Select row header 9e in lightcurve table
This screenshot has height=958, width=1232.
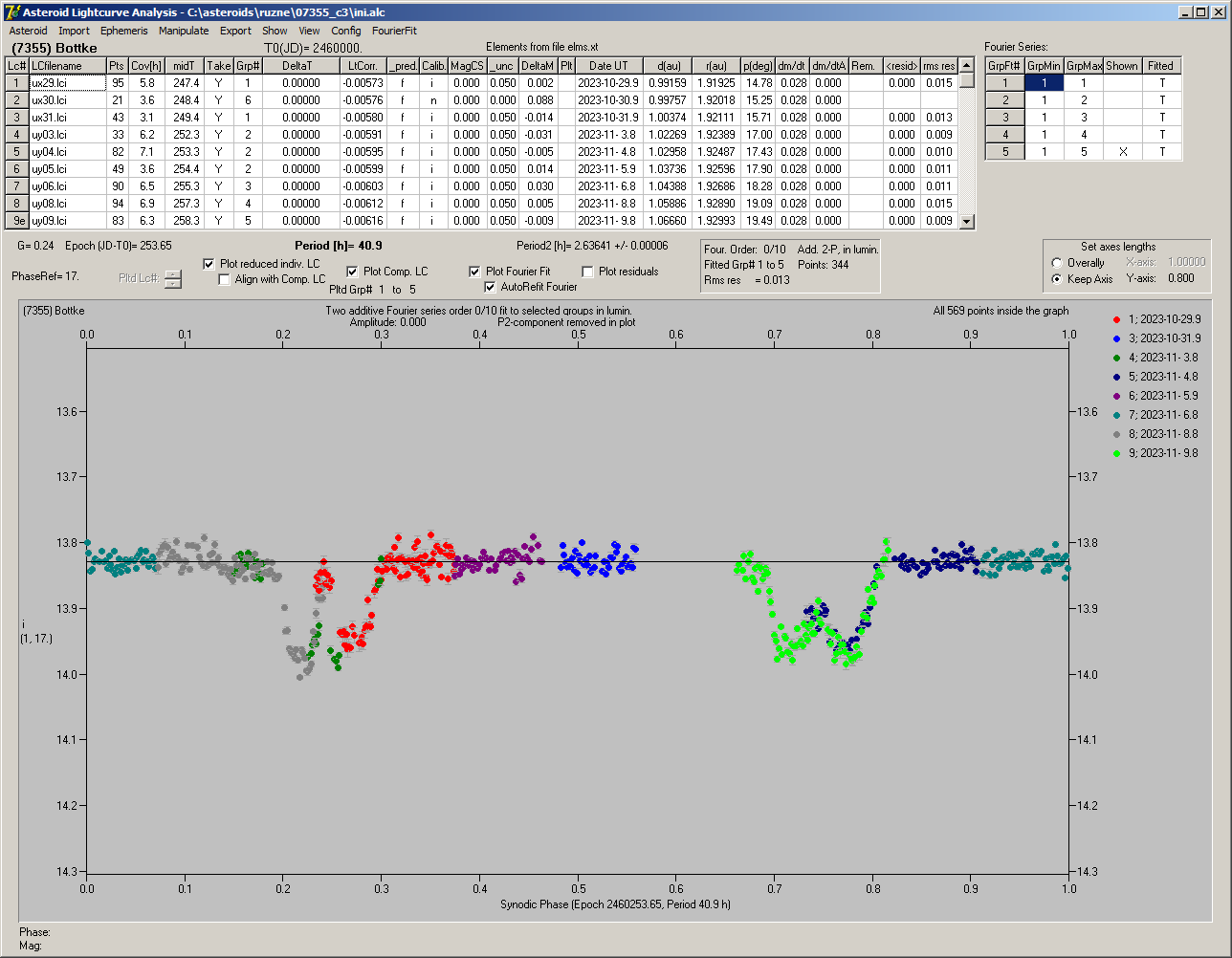point(17,221)
